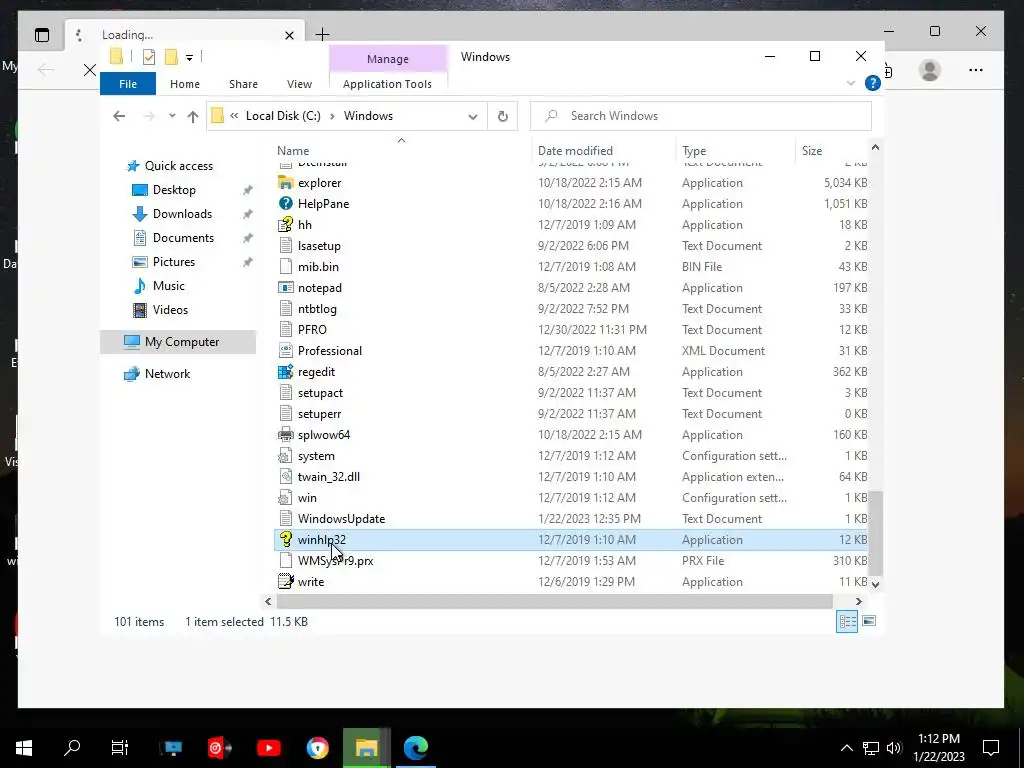Open Windows Start menu
The width and height of the screenshot is (1024, 768).
click(24, 748)
